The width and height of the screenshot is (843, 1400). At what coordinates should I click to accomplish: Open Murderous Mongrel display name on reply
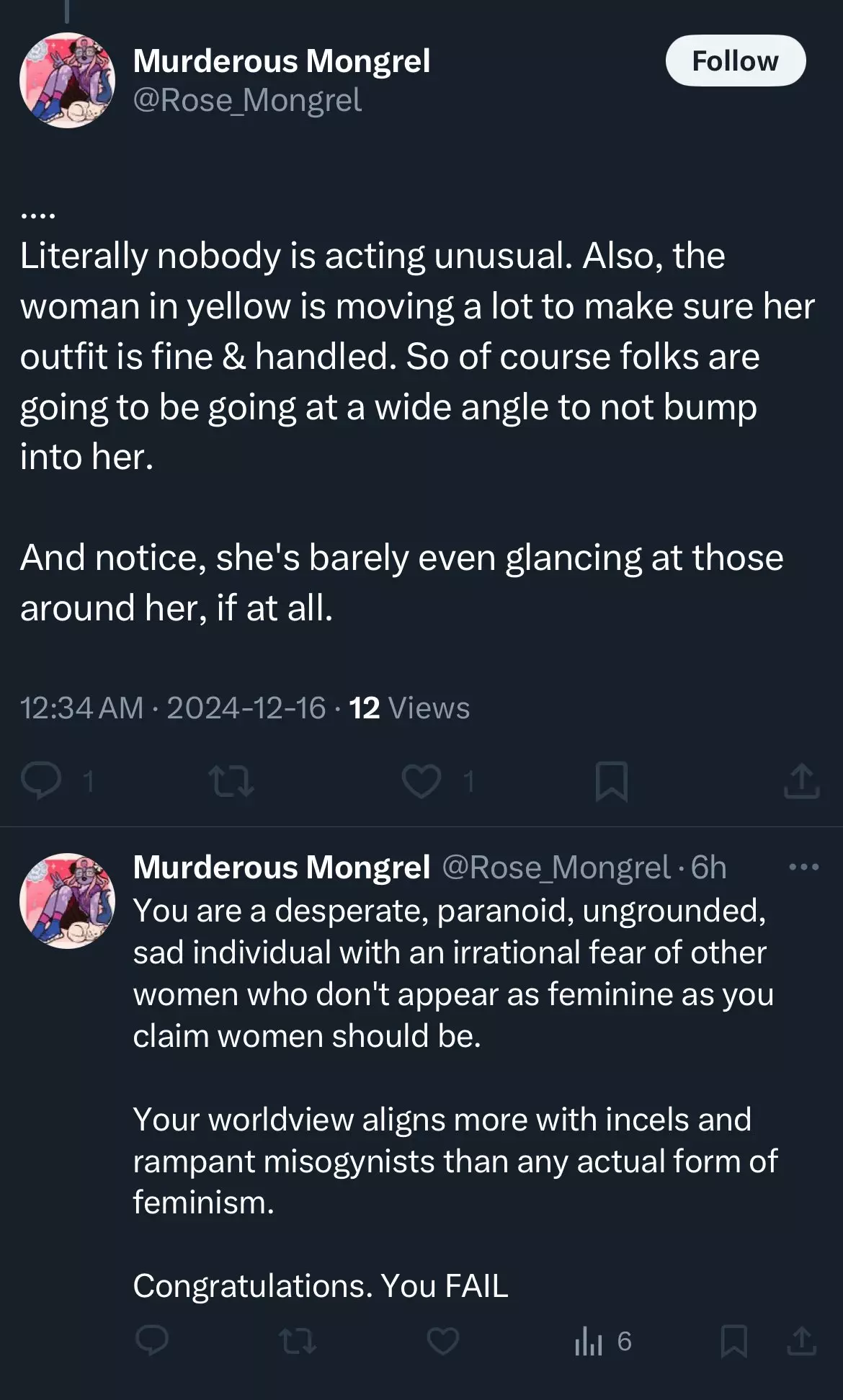282,867
